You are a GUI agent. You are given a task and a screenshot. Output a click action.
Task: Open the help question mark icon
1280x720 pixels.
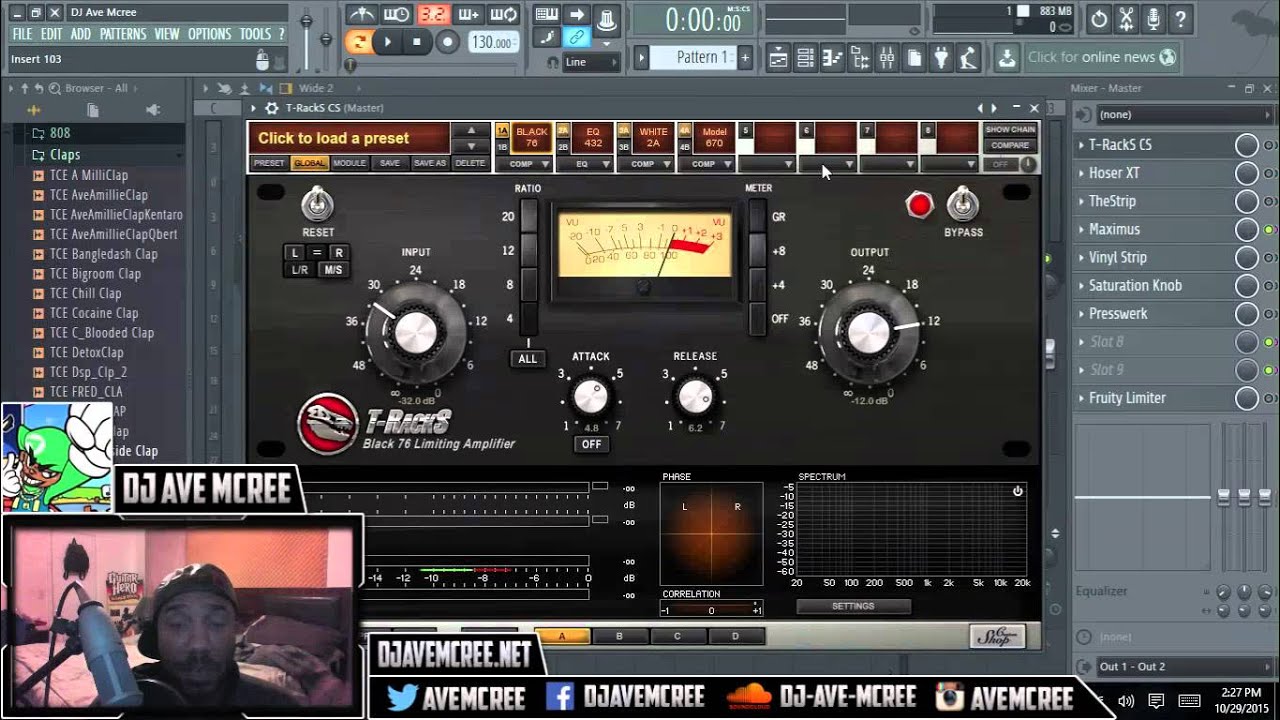[x=1181, y=18]
